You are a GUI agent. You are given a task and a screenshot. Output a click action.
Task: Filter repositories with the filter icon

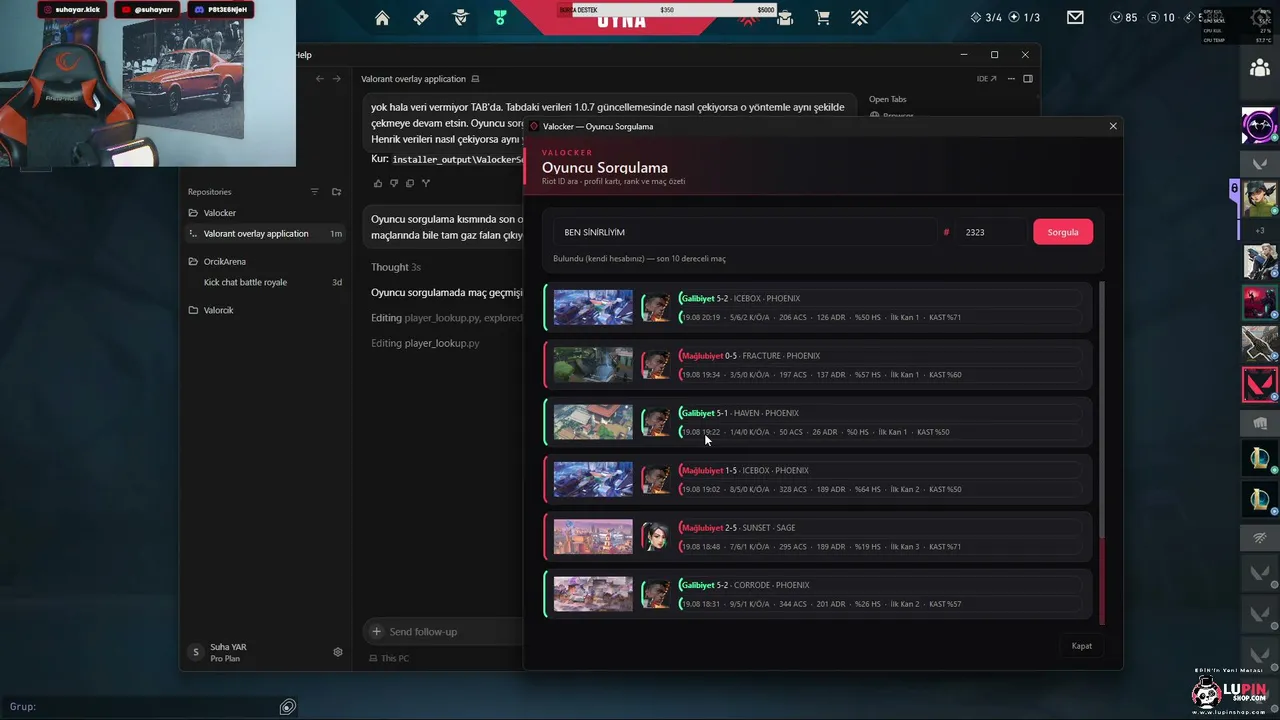pos(314,192)
